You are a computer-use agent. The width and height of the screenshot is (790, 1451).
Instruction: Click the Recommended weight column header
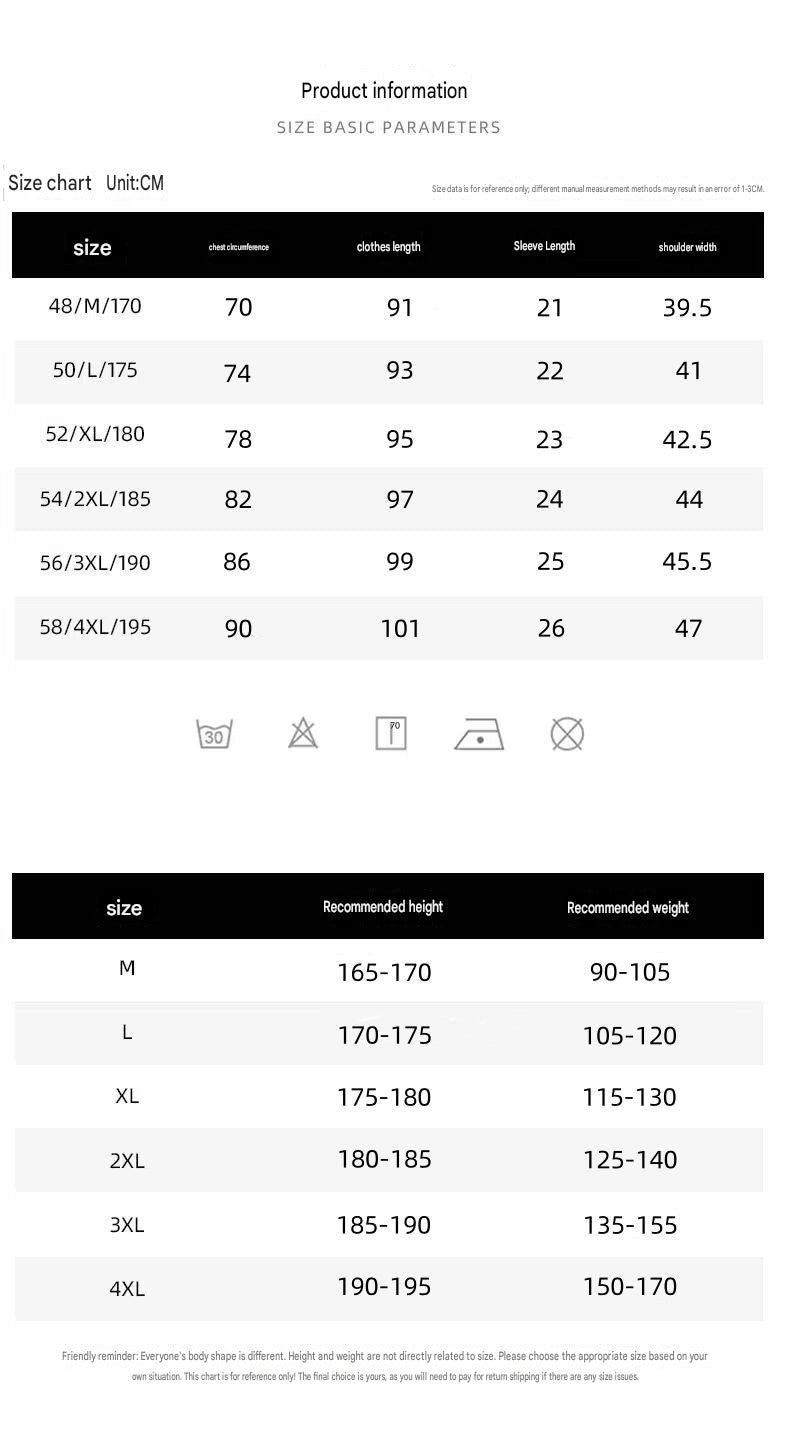tap(628, 908)
